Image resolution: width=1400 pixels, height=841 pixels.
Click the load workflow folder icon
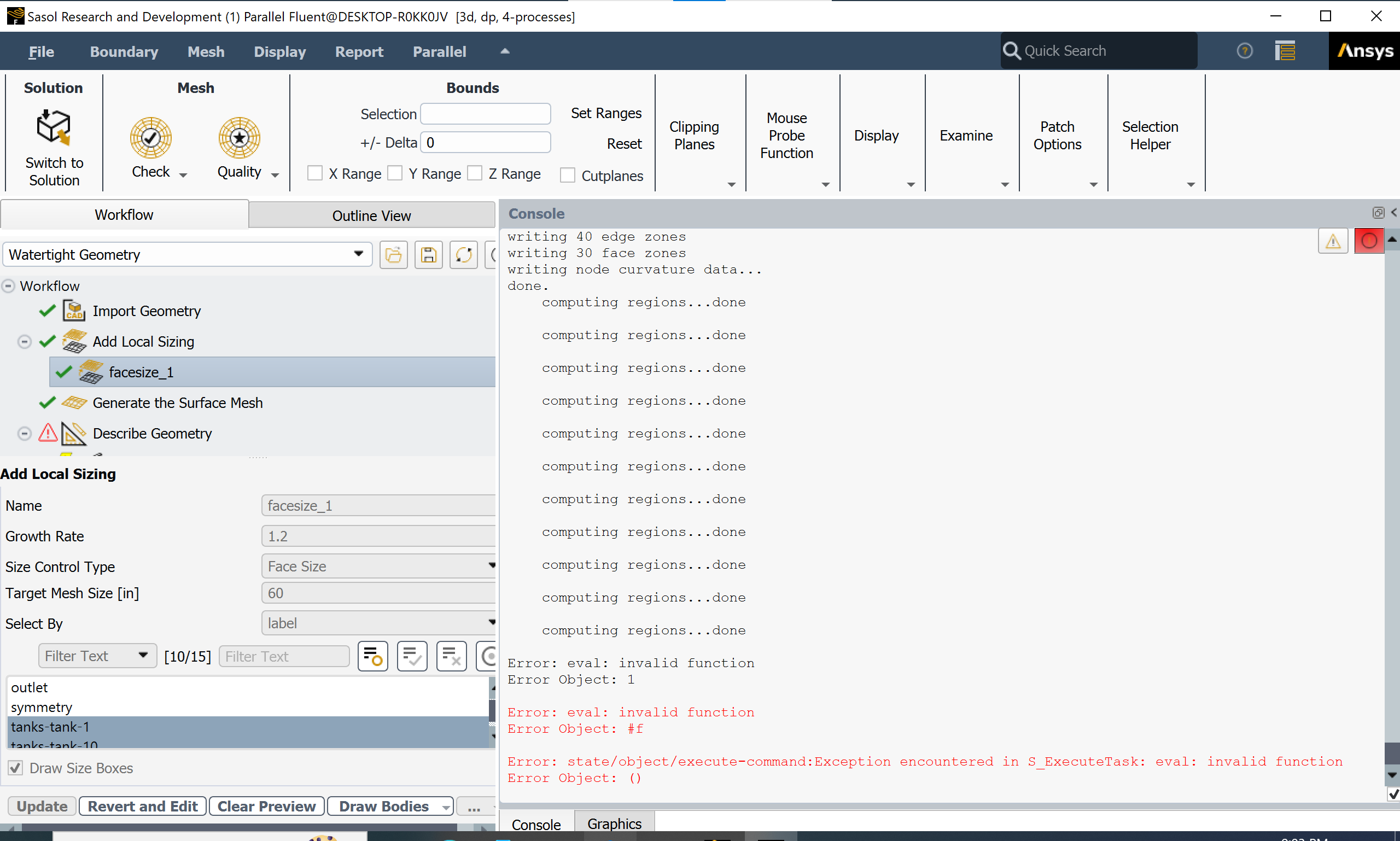click(x=393, y=255)
